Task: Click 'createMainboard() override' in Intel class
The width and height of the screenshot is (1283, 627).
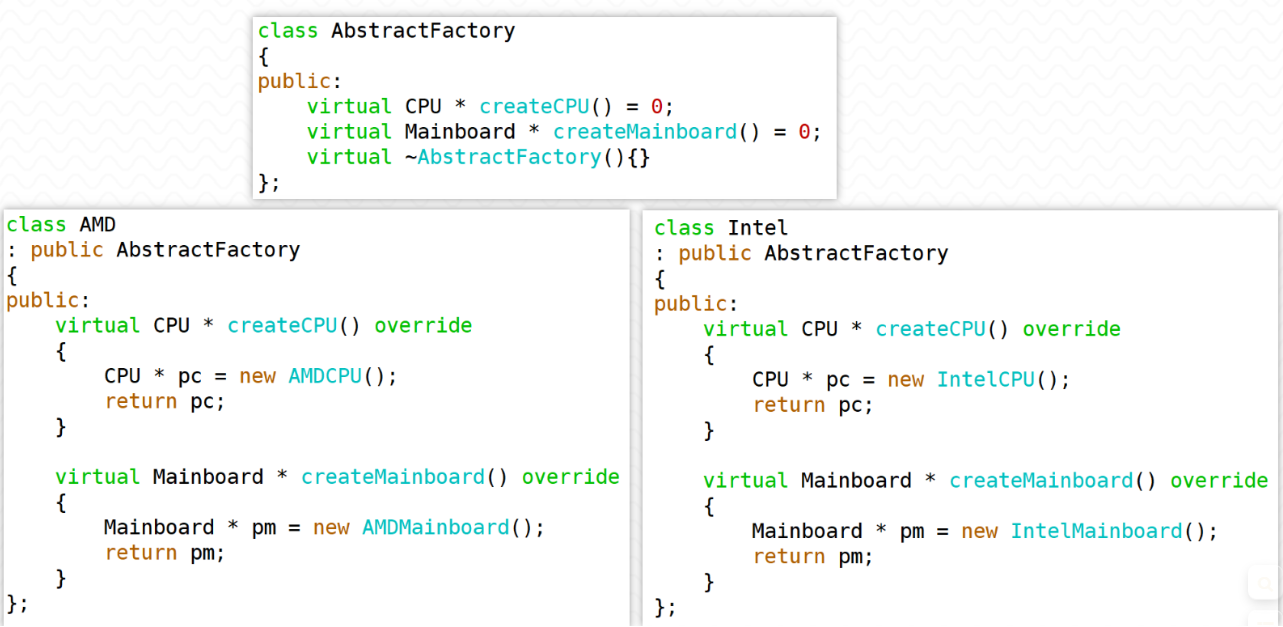Action: tap(1108, 481)
